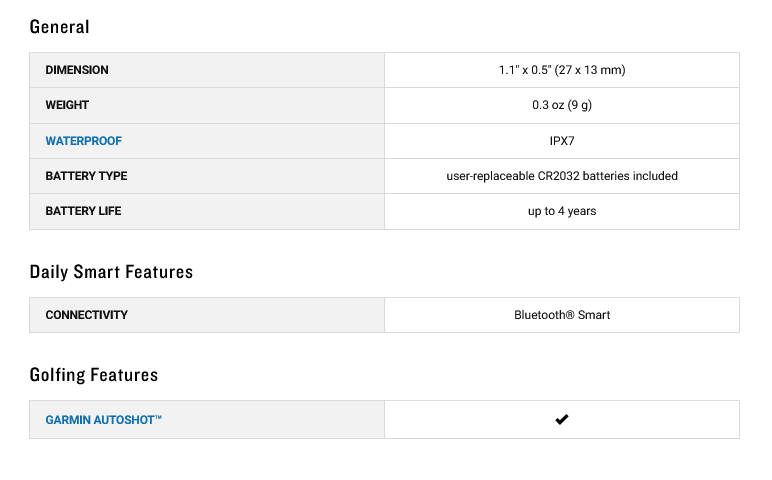Click the Garmin AutoShot checkmark icon
Screen dimensions: 772x480
562,420
